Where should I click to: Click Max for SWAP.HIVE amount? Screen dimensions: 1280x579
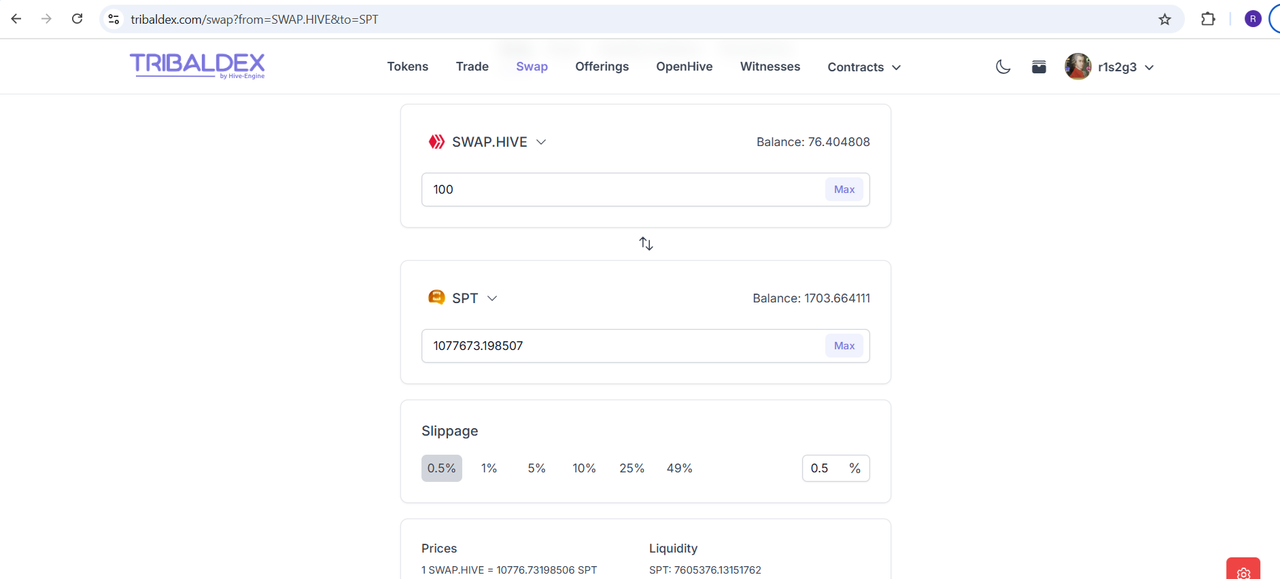pyautogui.click(x=845, y=189)
